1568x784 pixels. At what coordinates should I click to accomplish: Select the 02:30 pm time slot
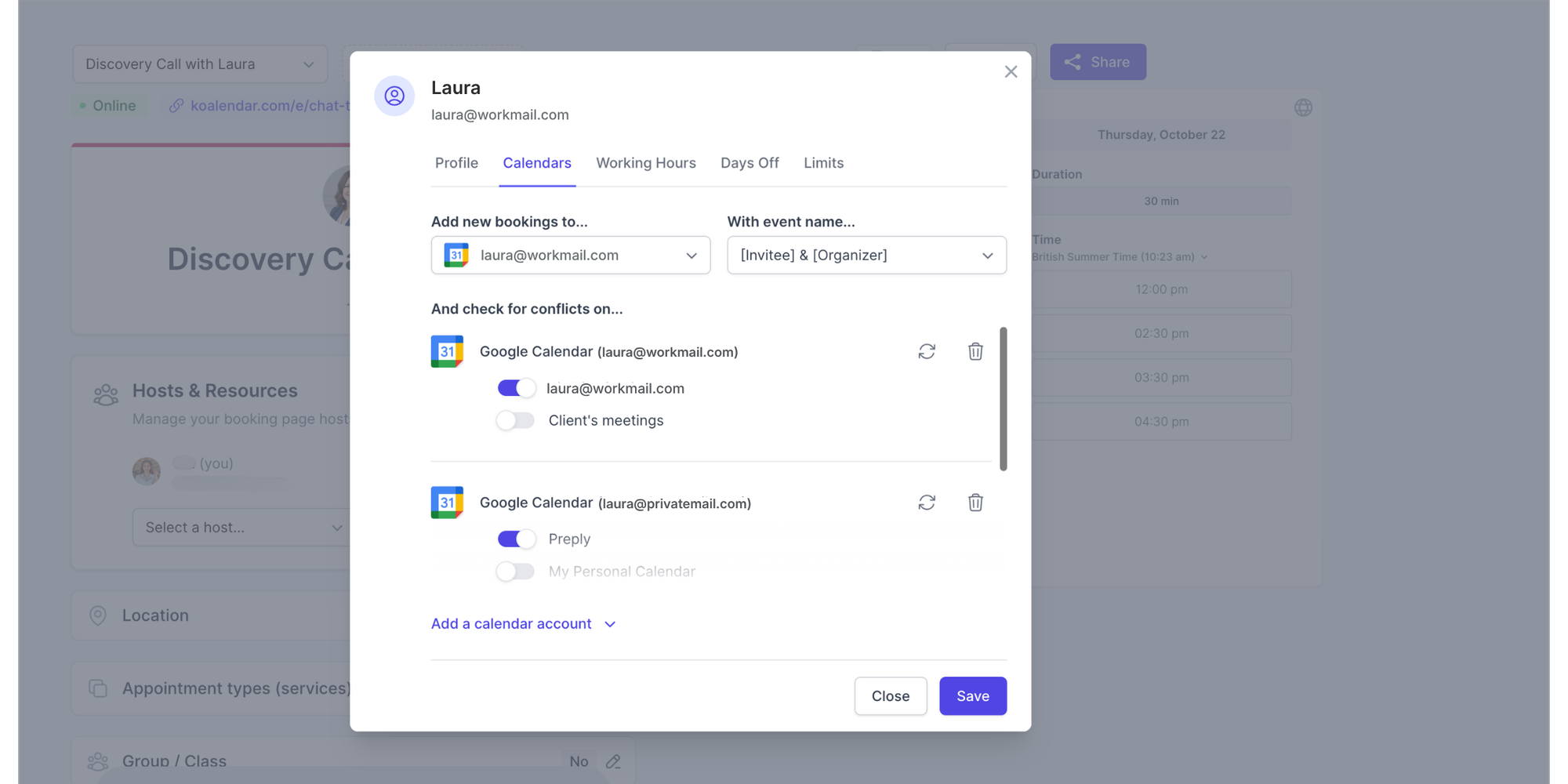click(x=1161, y=333)
